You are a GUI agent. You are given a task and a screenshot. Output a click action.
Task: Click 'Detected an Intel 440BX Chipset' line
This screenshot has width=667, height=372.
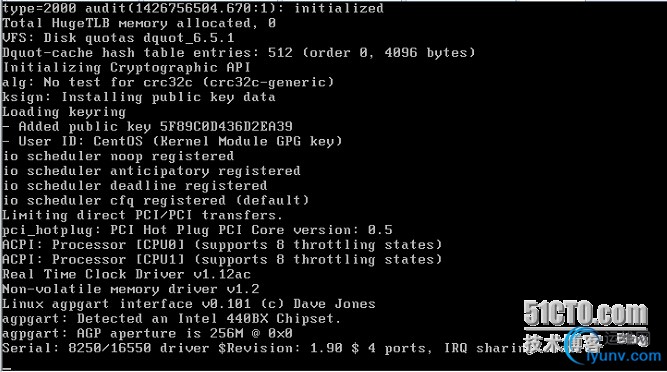tap(172, 318)
